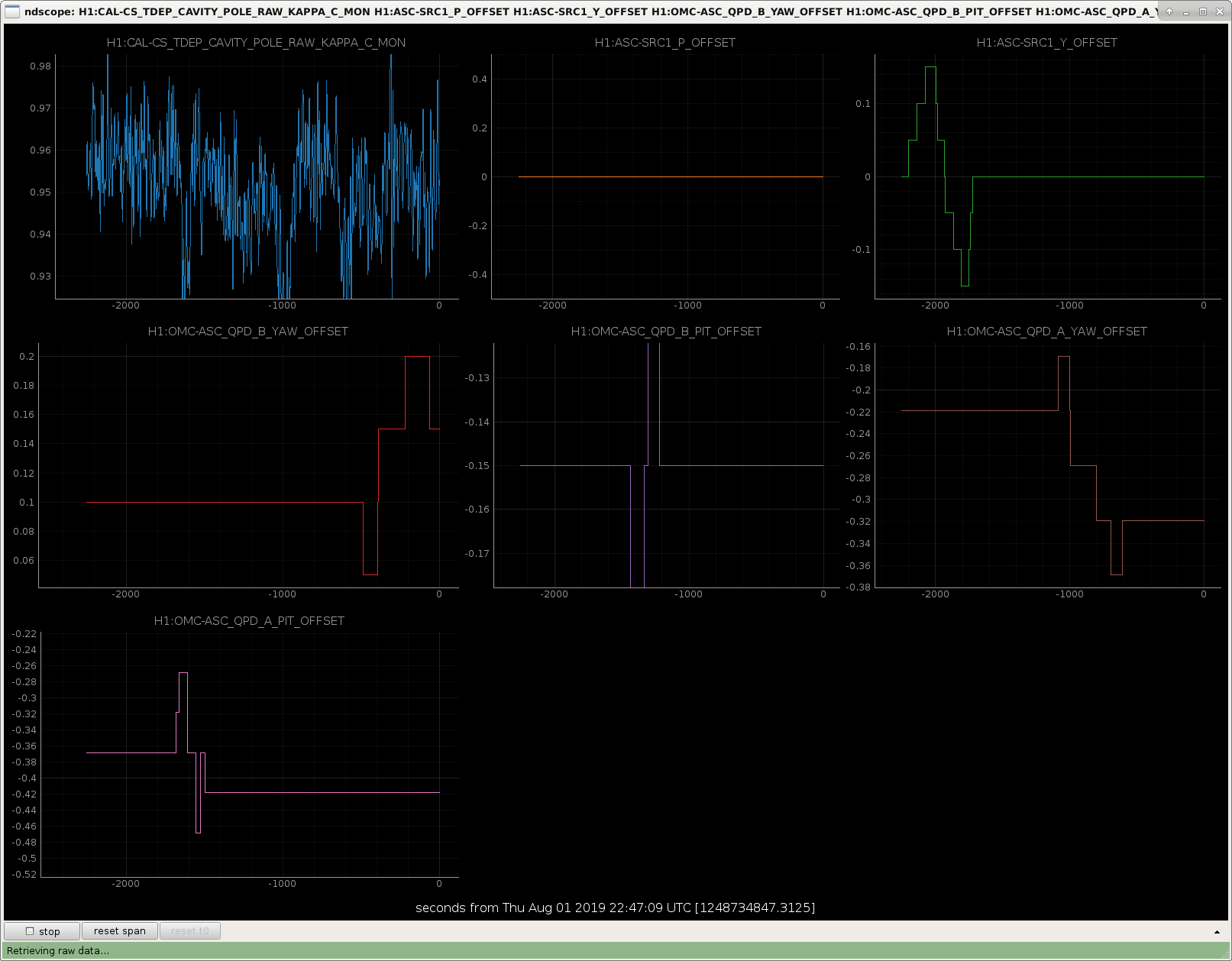Click the 0.2 y-axis tick on QPD_B_YAW plot
The width and height of the screenshot is (1232, 961).
[27, 357]
